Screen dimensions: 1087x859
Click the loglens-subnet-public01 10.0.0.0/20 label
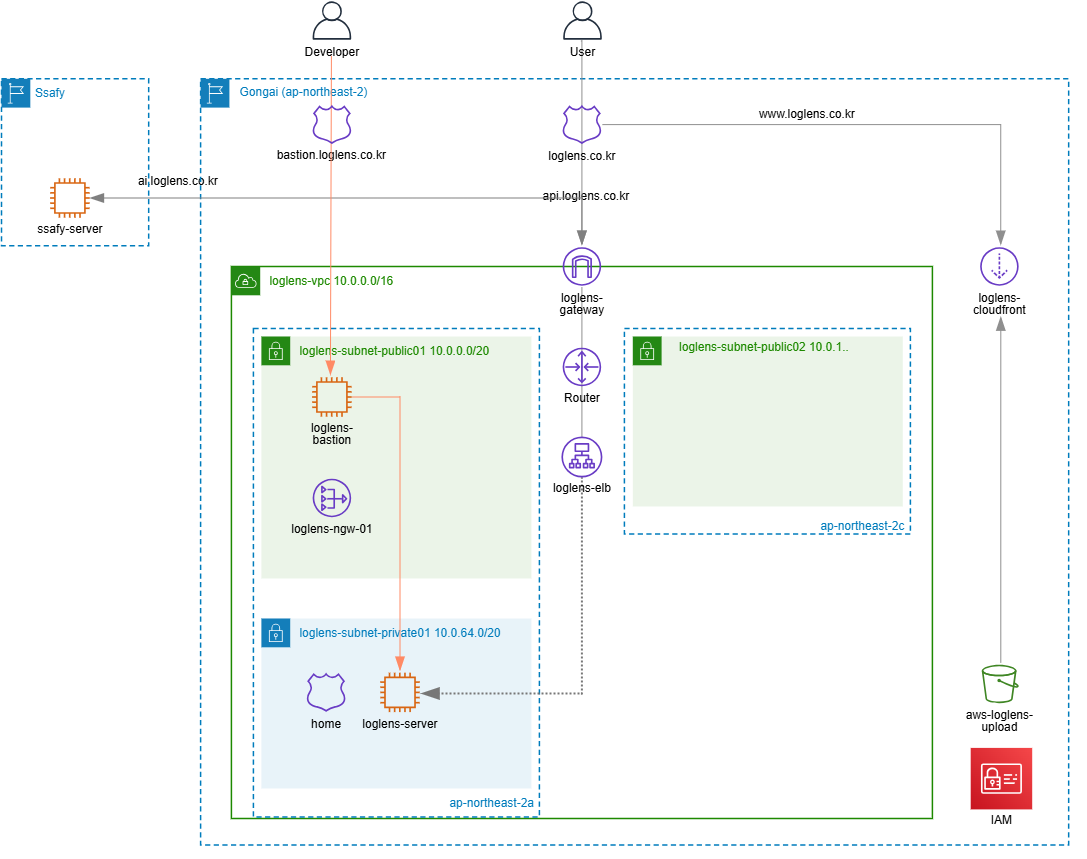click(394, 351)
